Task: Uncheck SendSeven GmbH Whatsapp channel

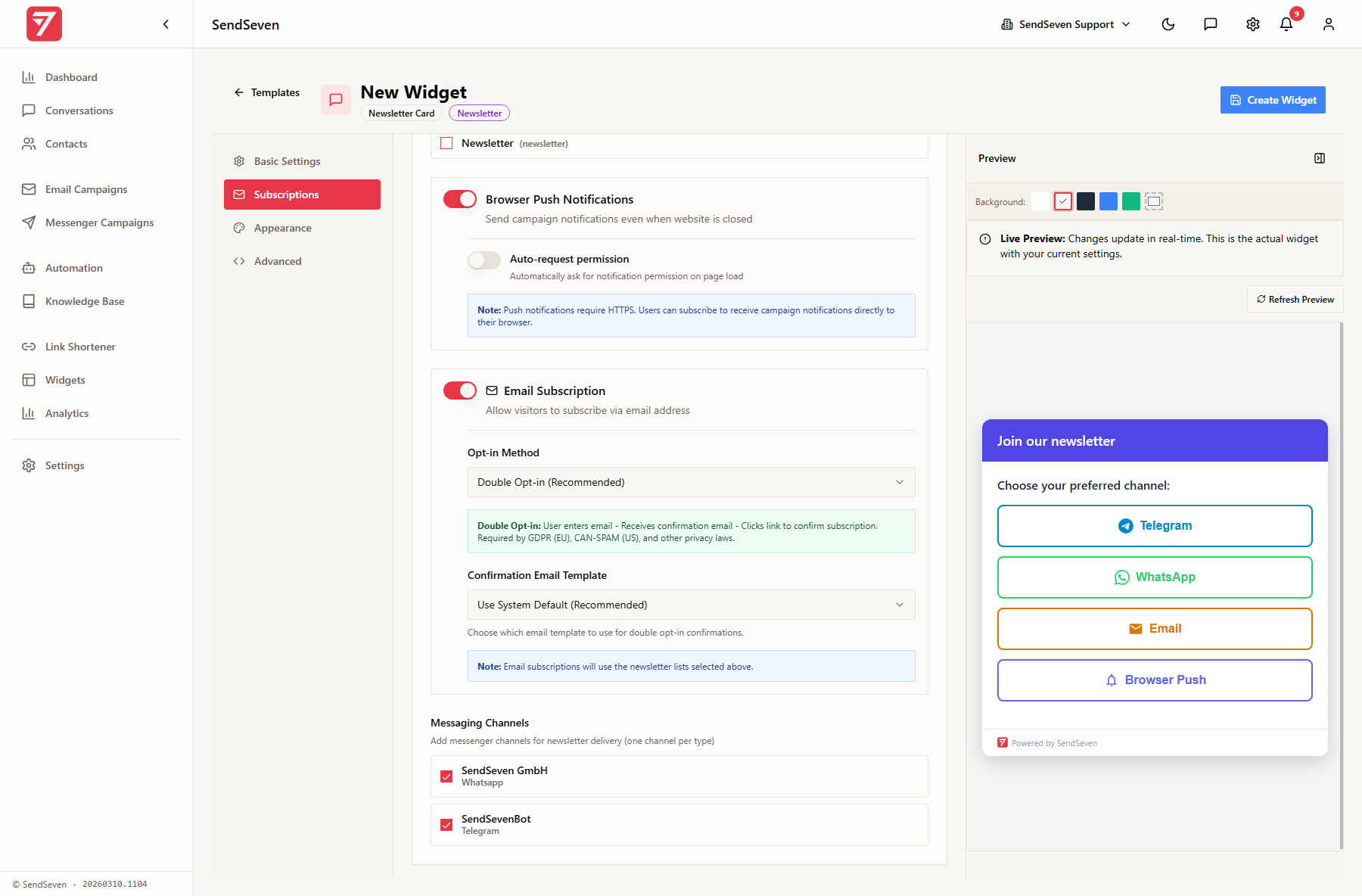Action: click(446, 776)
